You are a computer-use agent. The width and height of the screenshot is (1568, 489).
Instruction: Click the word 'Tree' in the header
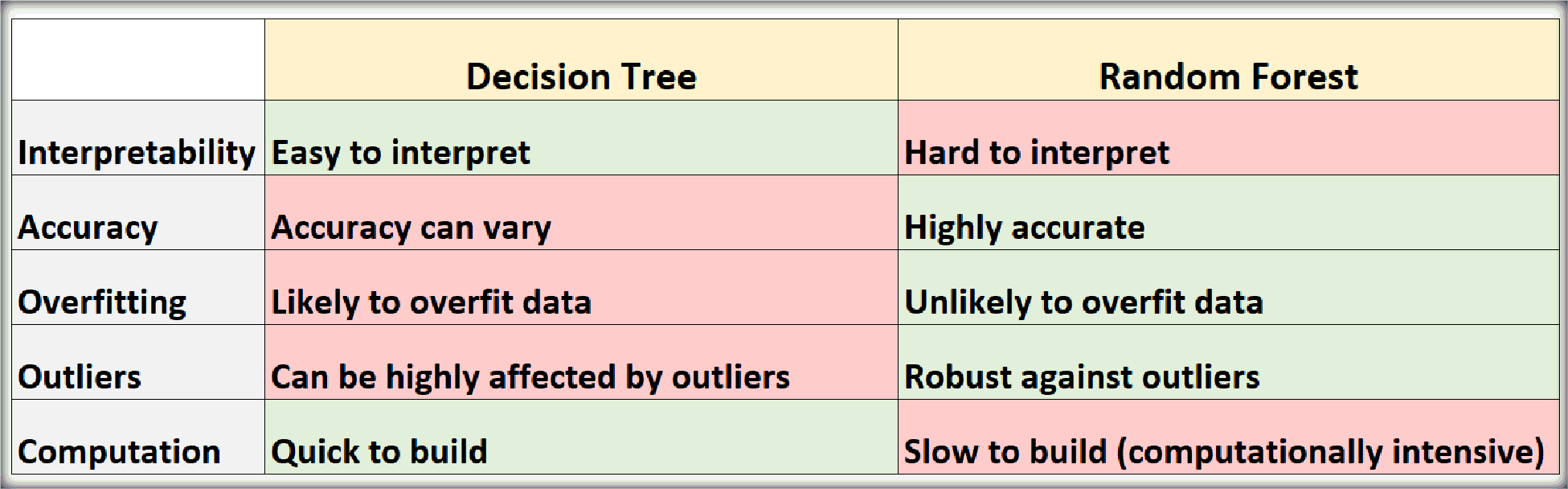point(658,77)
